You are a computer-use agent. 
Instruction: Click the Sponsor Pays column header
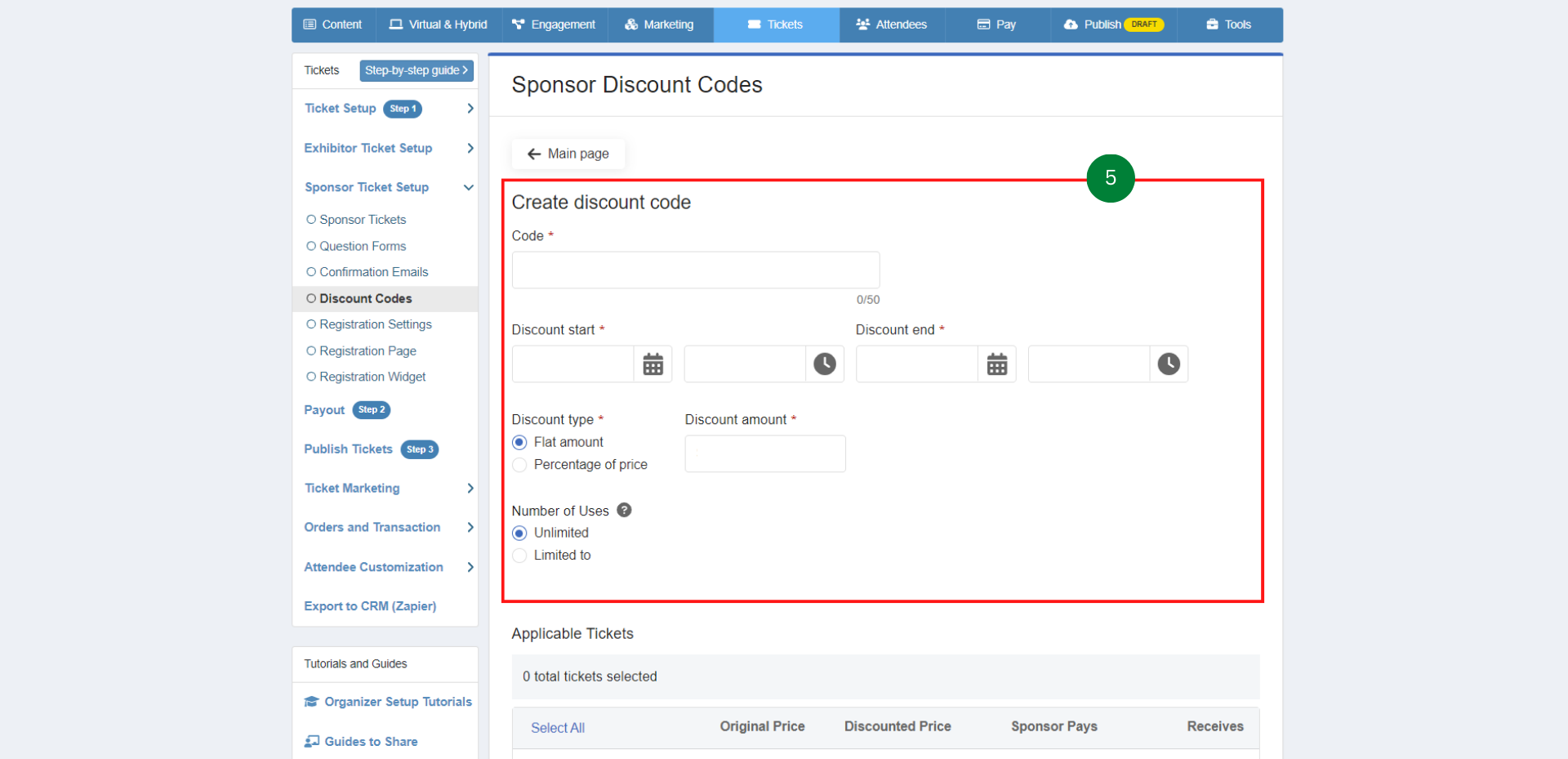[1054, 726]
